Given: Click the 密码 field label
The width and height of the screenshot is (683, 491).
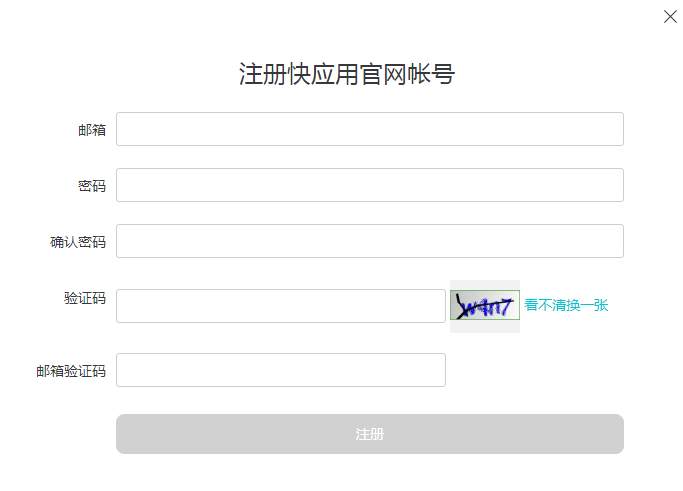Looking at the screenshot, I should click(92, 186).
